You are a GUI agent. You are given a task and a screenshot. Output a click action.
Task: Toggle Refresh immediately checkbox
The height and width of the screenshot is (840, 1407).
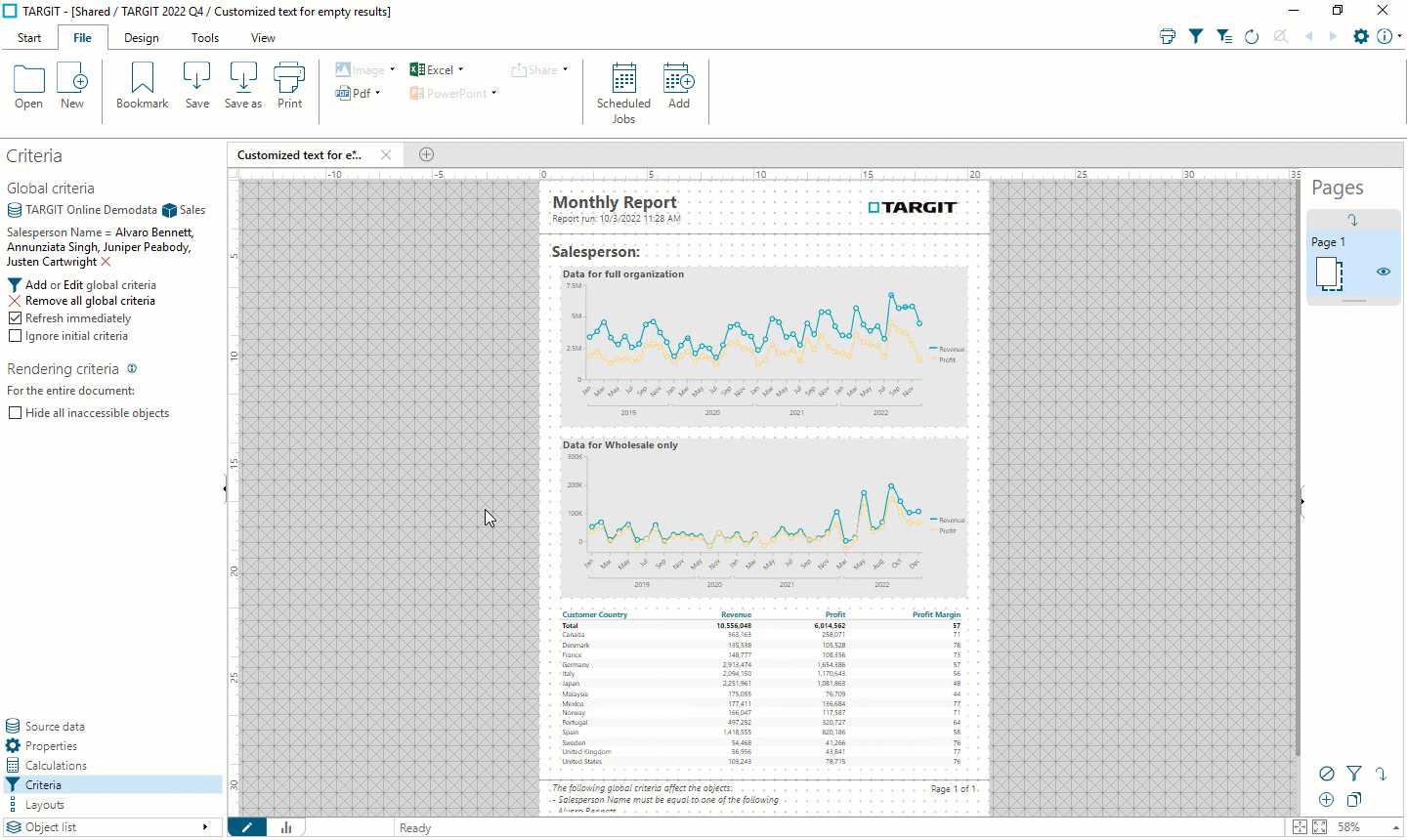[x=15, y=318]
